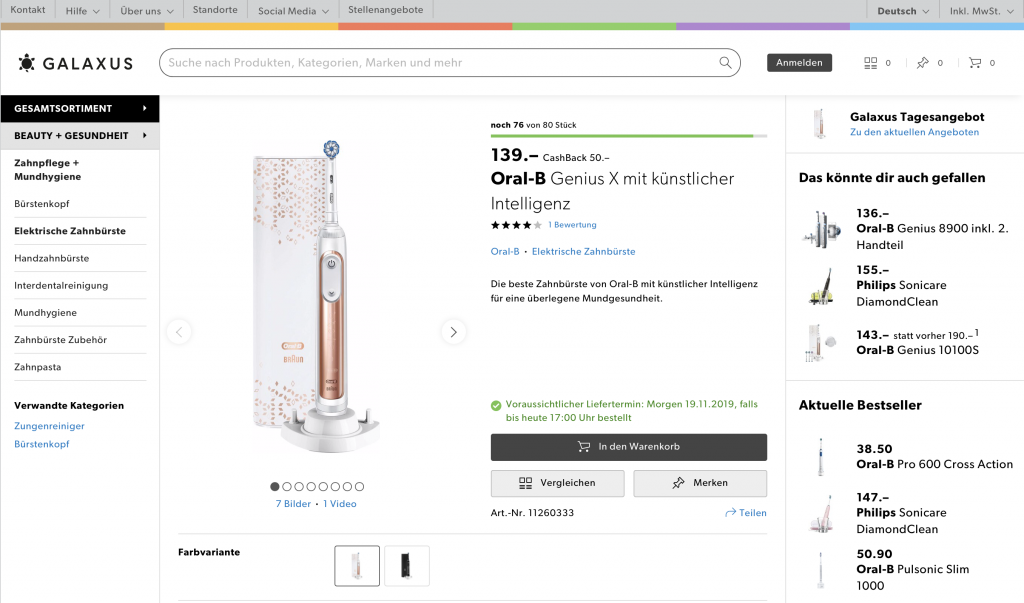Image resolution: width=1024 pixels, height=603 pixels.
Task: Click the Anmelden login button
Action: pyautogui.click(x=799, y=63)
